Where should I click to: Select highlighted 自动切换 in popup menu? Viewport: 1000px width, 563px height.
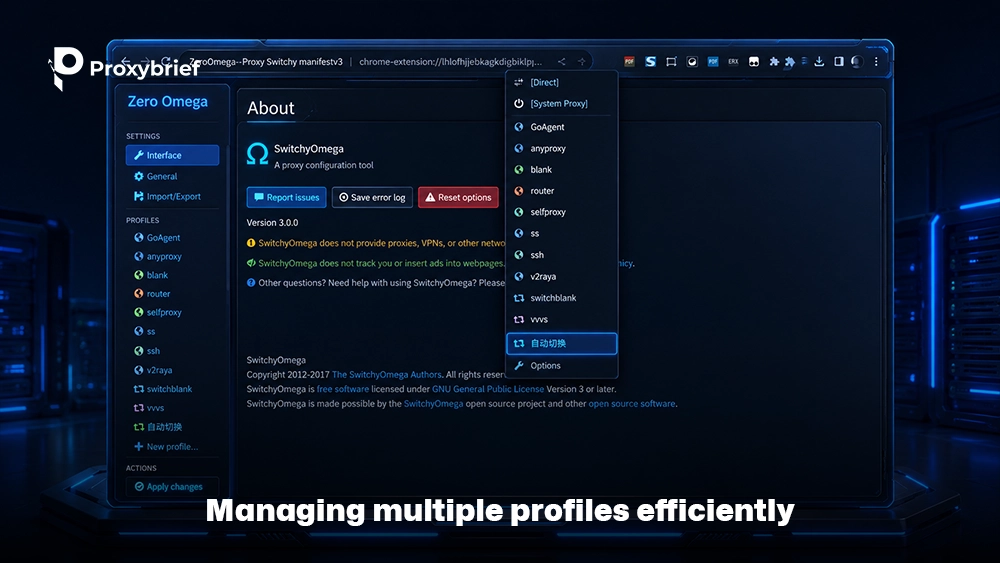[x=562, y=344]
